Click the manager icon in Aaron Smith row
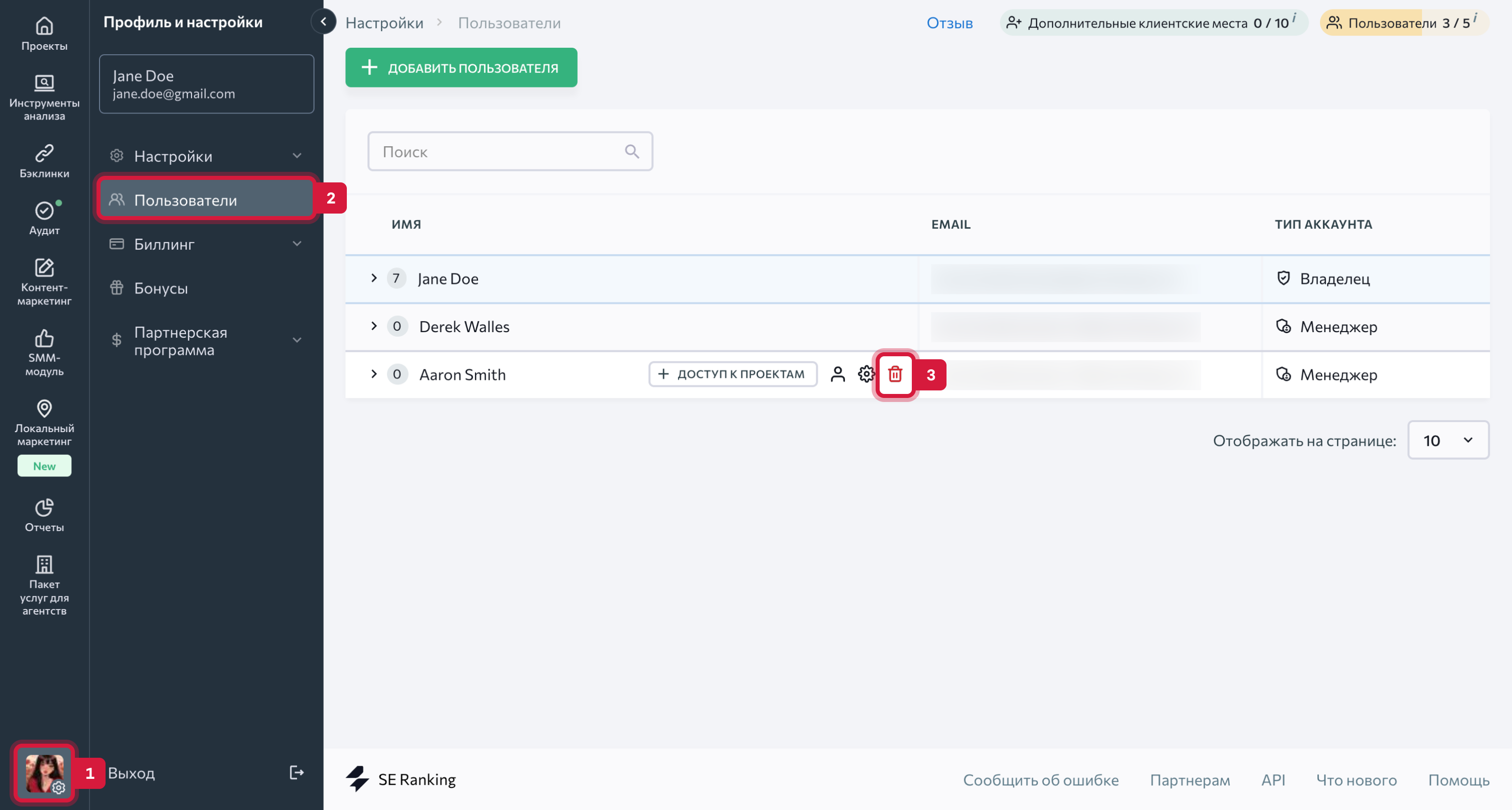Image resolution: width=1512 pixels, height=810 pixels. point(1283,374)
